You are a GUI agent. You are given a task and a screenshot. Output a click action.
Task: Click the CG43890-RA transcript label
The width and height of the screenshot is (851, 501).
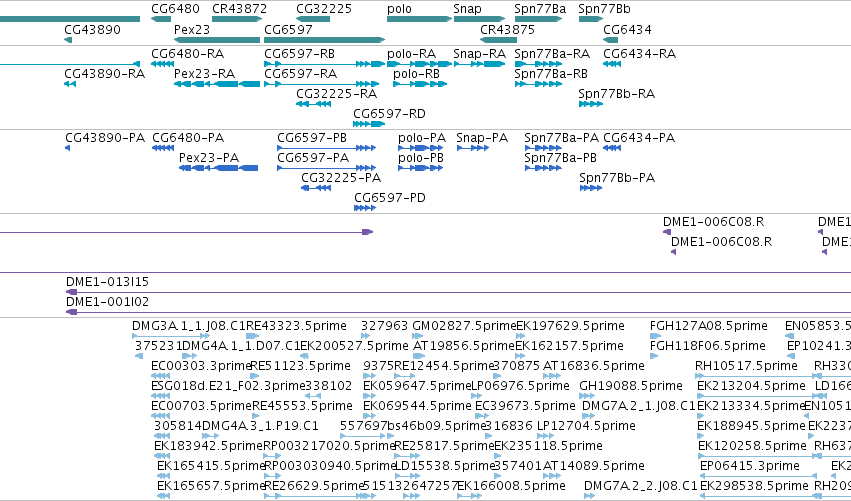(105, 73)
